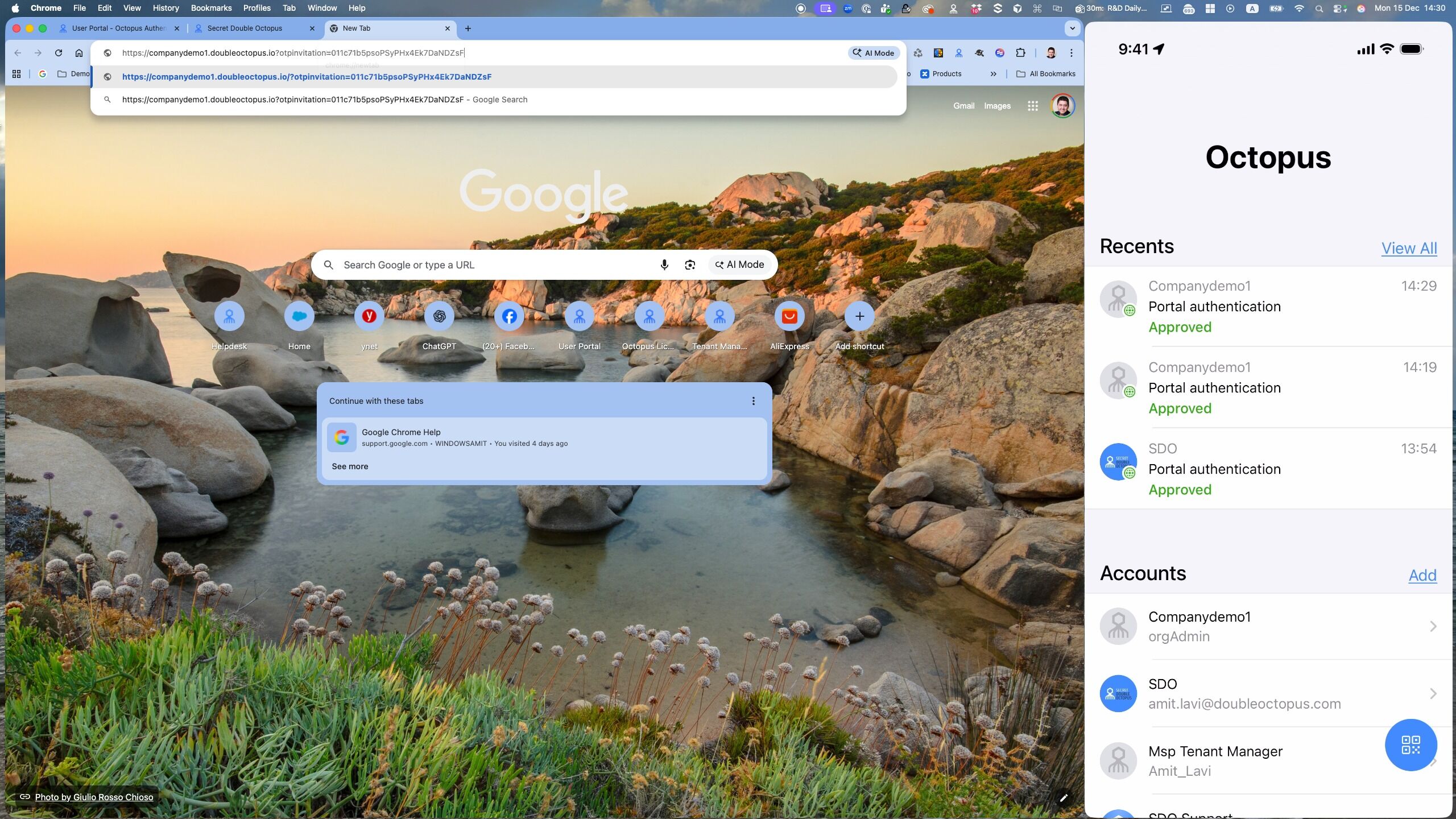Image resolution: width=1456 pixels, height=819 pixels.
Task: Expand the hidden bookmarks overflow chevron
Action: [993, 73]
